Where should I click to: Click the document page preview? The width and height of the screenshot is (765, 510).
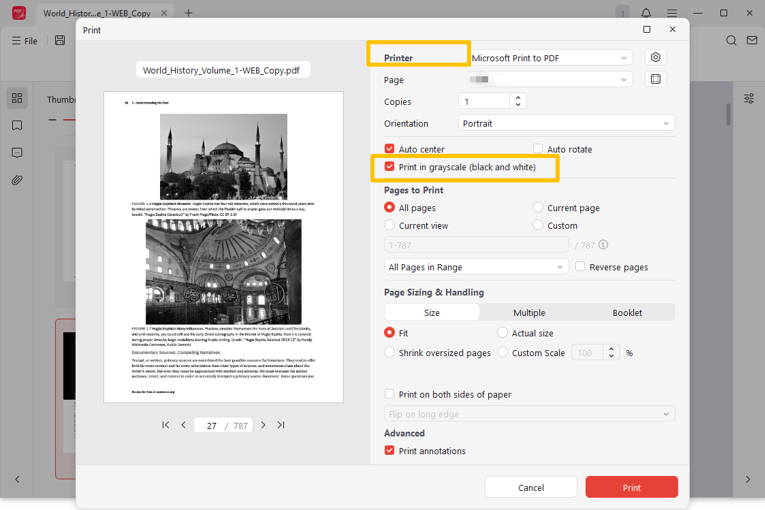(223, 247)
